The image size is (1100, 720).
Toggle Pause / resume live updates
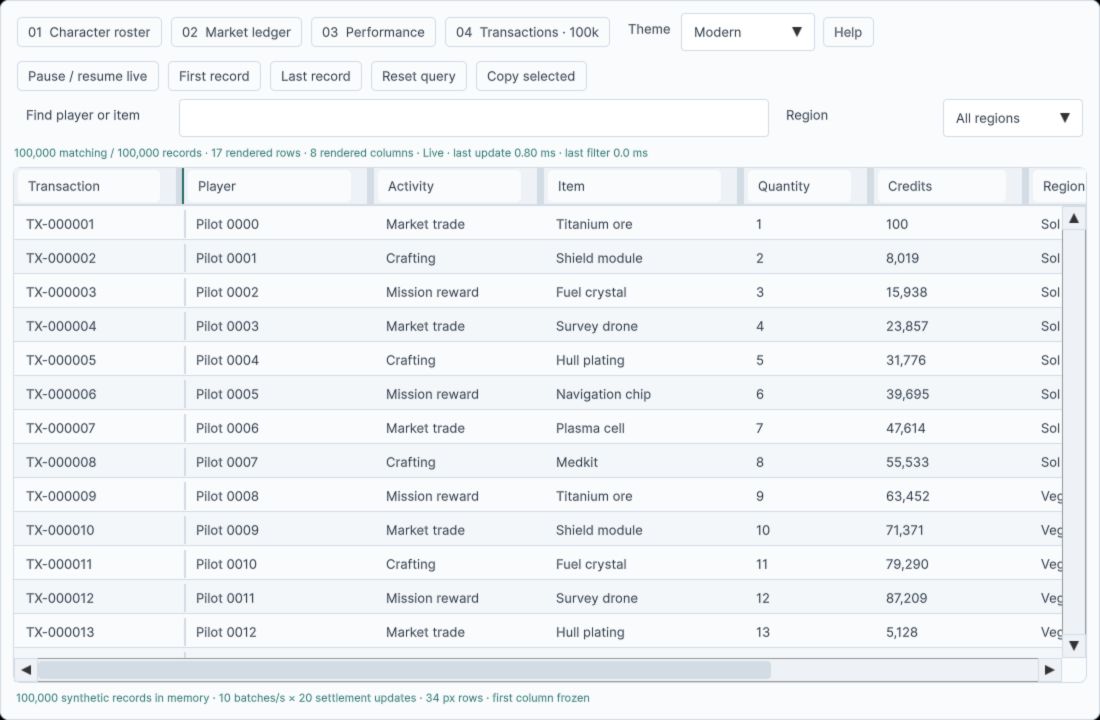click(x=88, y=76)
